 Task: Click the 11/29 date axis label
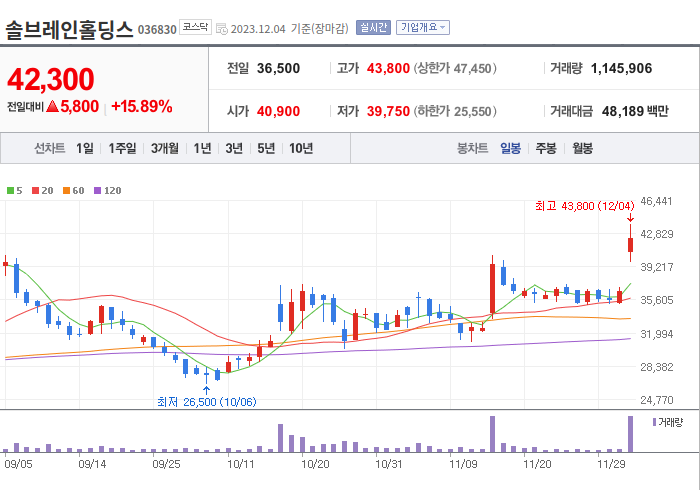click(611, 464)
